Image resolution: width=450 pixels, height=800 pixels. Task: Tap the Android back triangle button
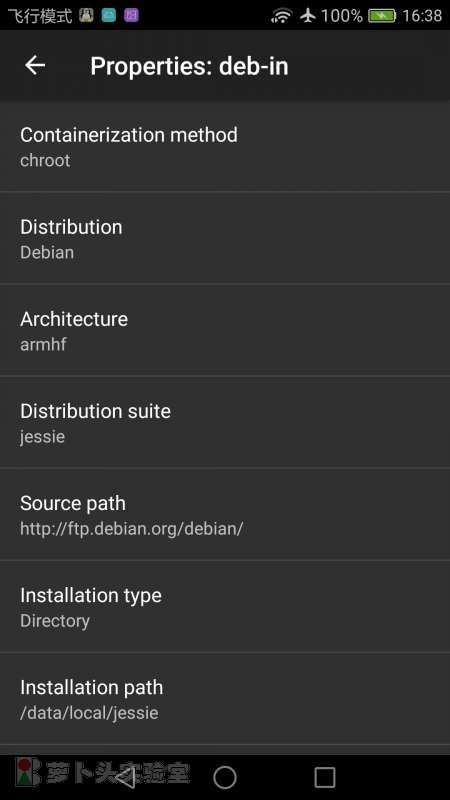125,778
